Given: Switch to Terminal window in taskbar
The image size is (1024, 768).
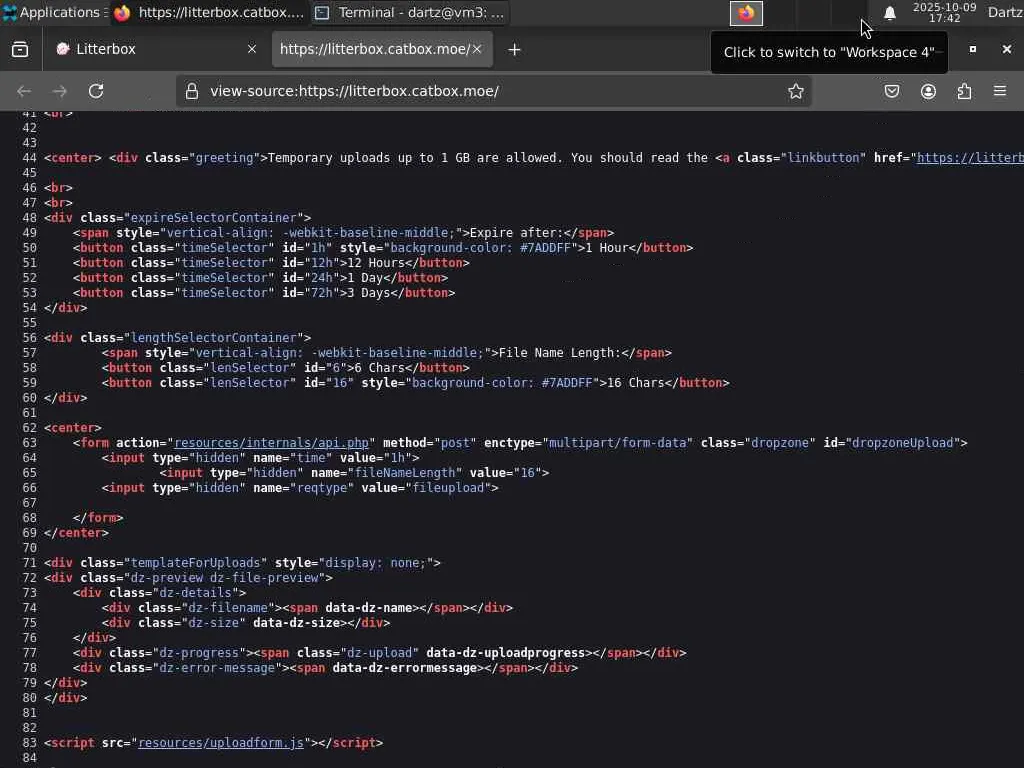Looking at the screenshot, I should coord(411,12).
